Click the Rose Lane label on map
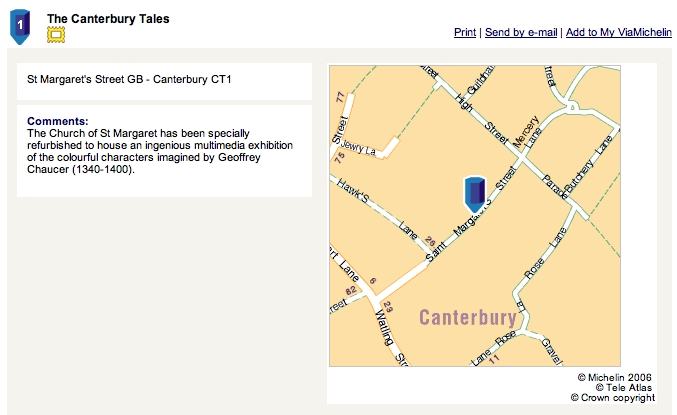This screenshot has width=677, height=415. (545, 253)
